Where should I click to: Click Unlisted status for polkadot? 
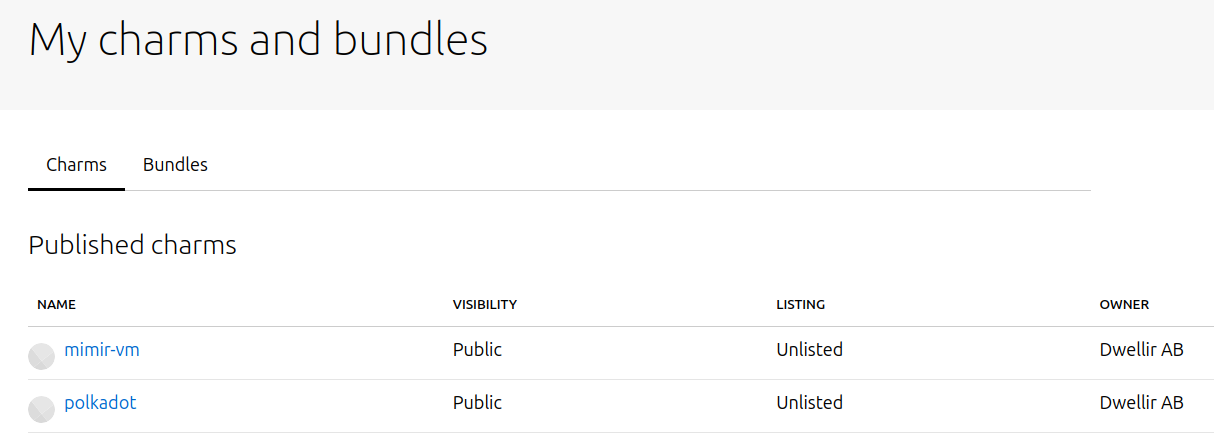pyautogui.click(x=809, y=403)
